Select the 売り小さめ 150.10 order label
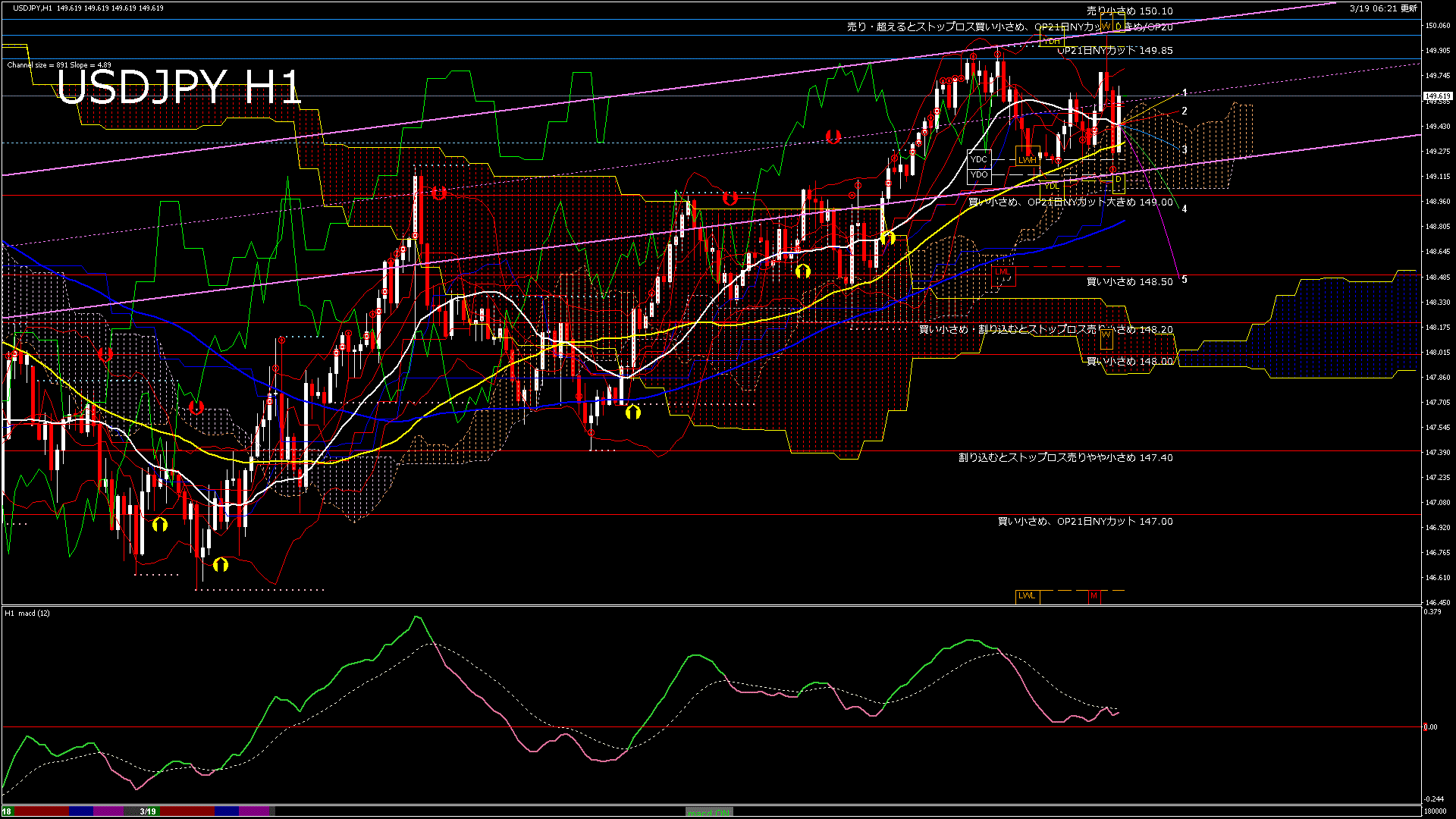Viewport: 1456px width, 819px height. (x=1129, y=11)
